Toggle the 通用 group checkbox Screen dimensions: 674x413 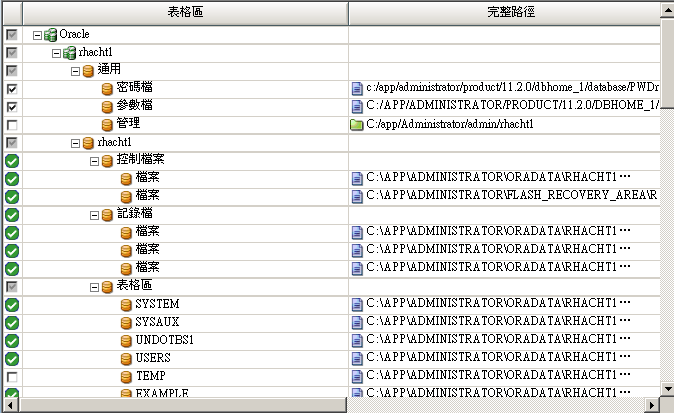[x=12, y=71]
